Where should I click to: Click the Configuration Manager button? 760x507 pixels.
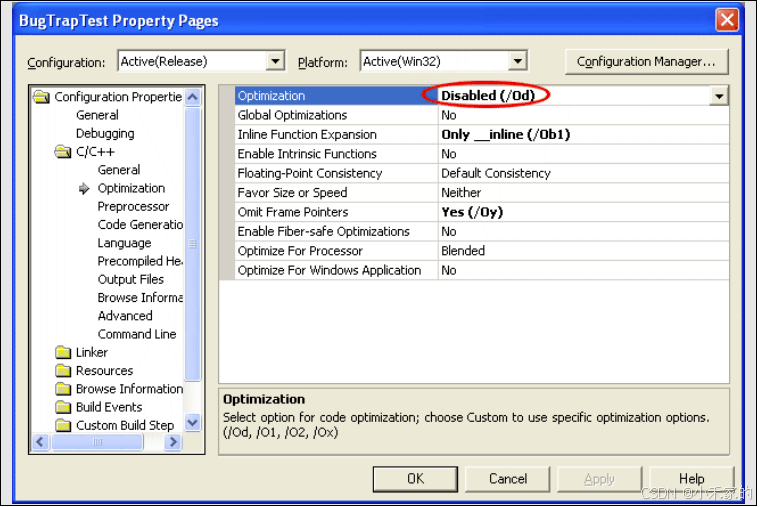[646, 62]
